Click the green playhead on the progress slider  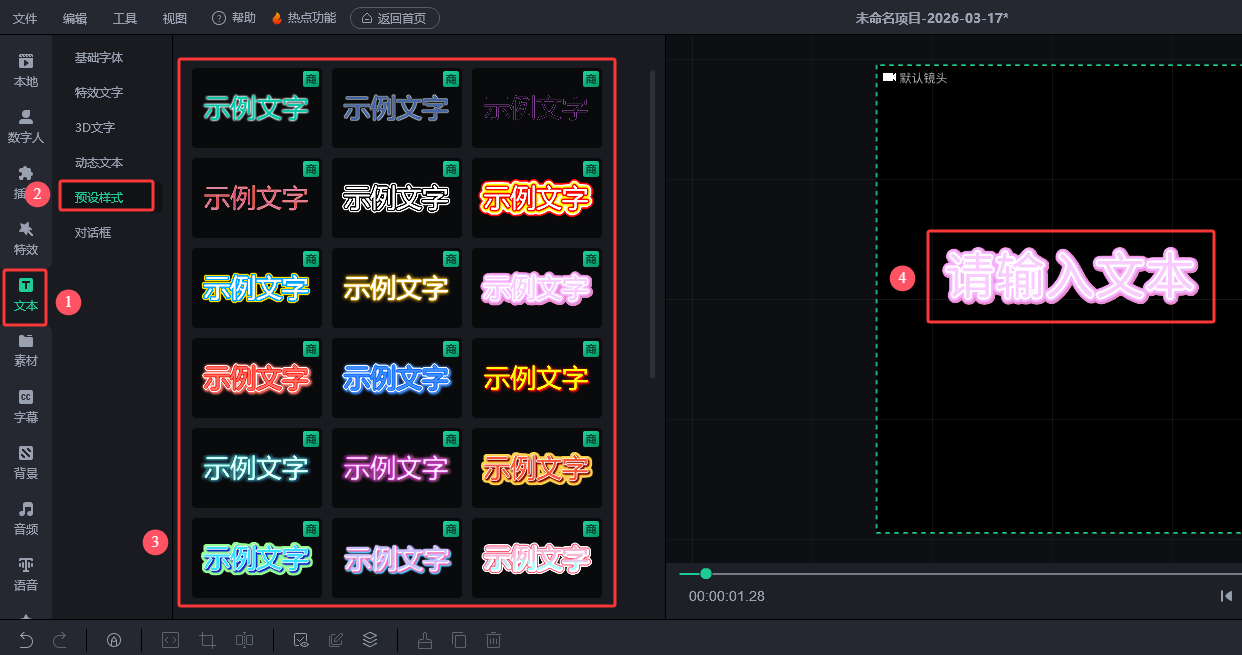(706, 573)
